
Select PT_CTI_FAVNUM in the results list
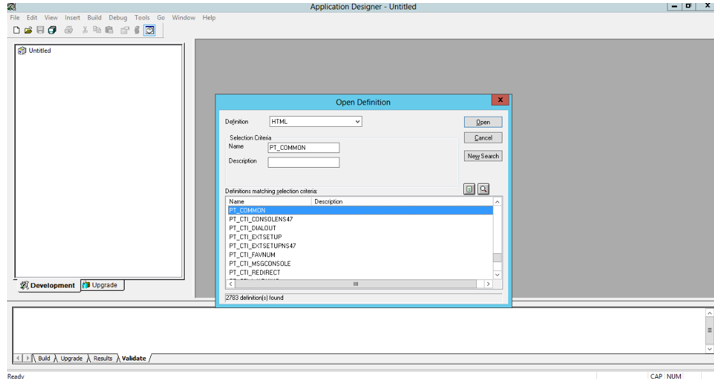tap(360, 254)
